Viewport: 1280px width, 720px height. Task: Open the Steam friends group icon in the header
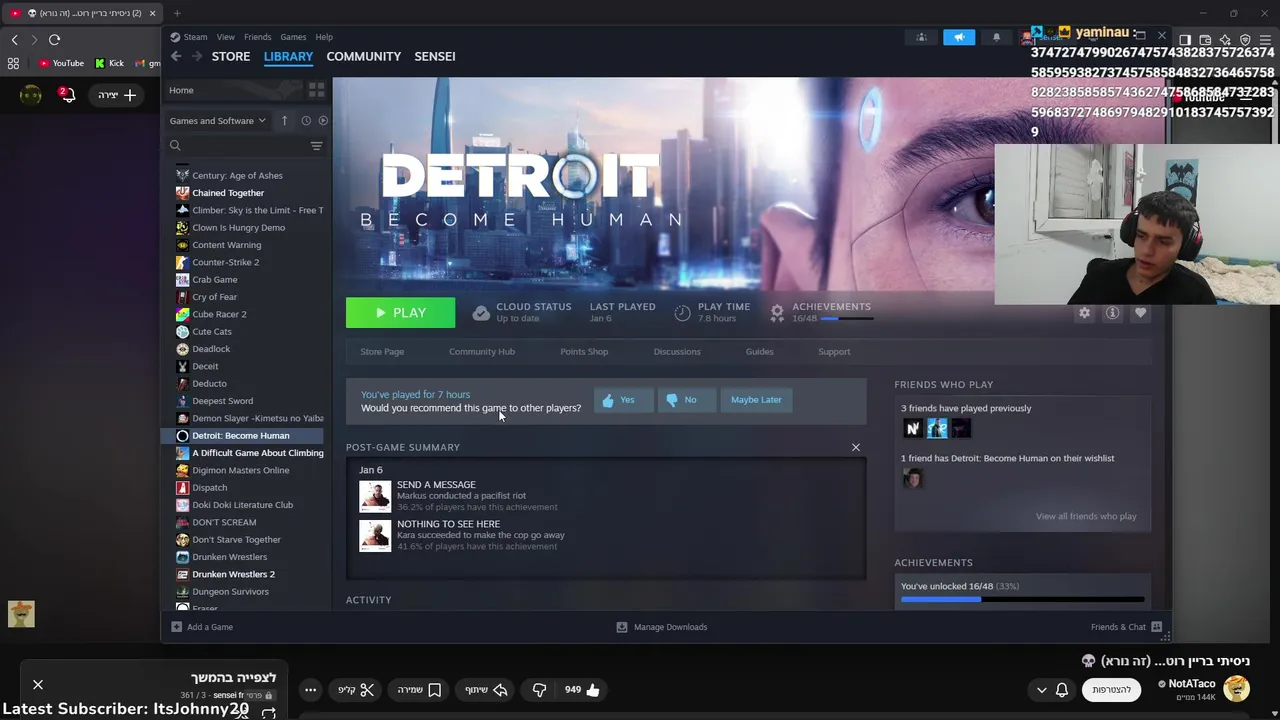point(922,37)
